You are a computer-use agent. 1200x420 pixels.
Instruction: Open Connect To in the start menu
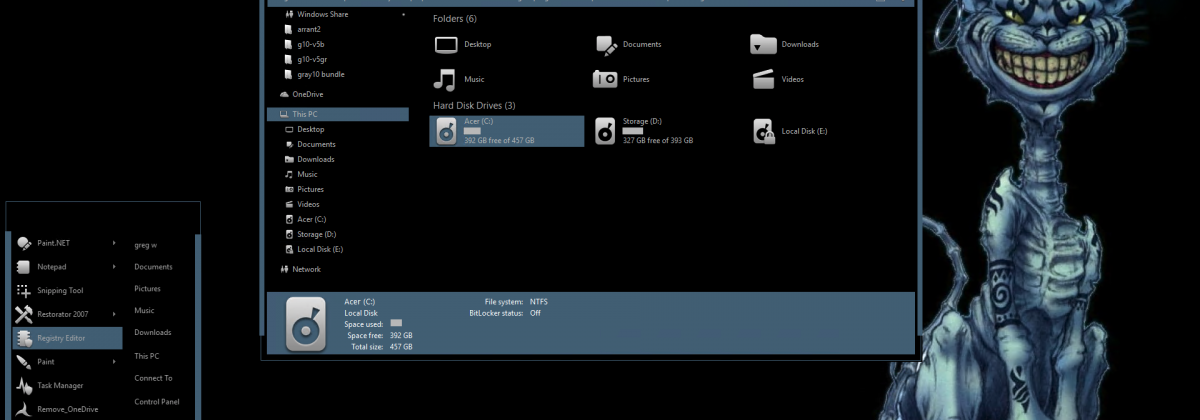point(153,378)
